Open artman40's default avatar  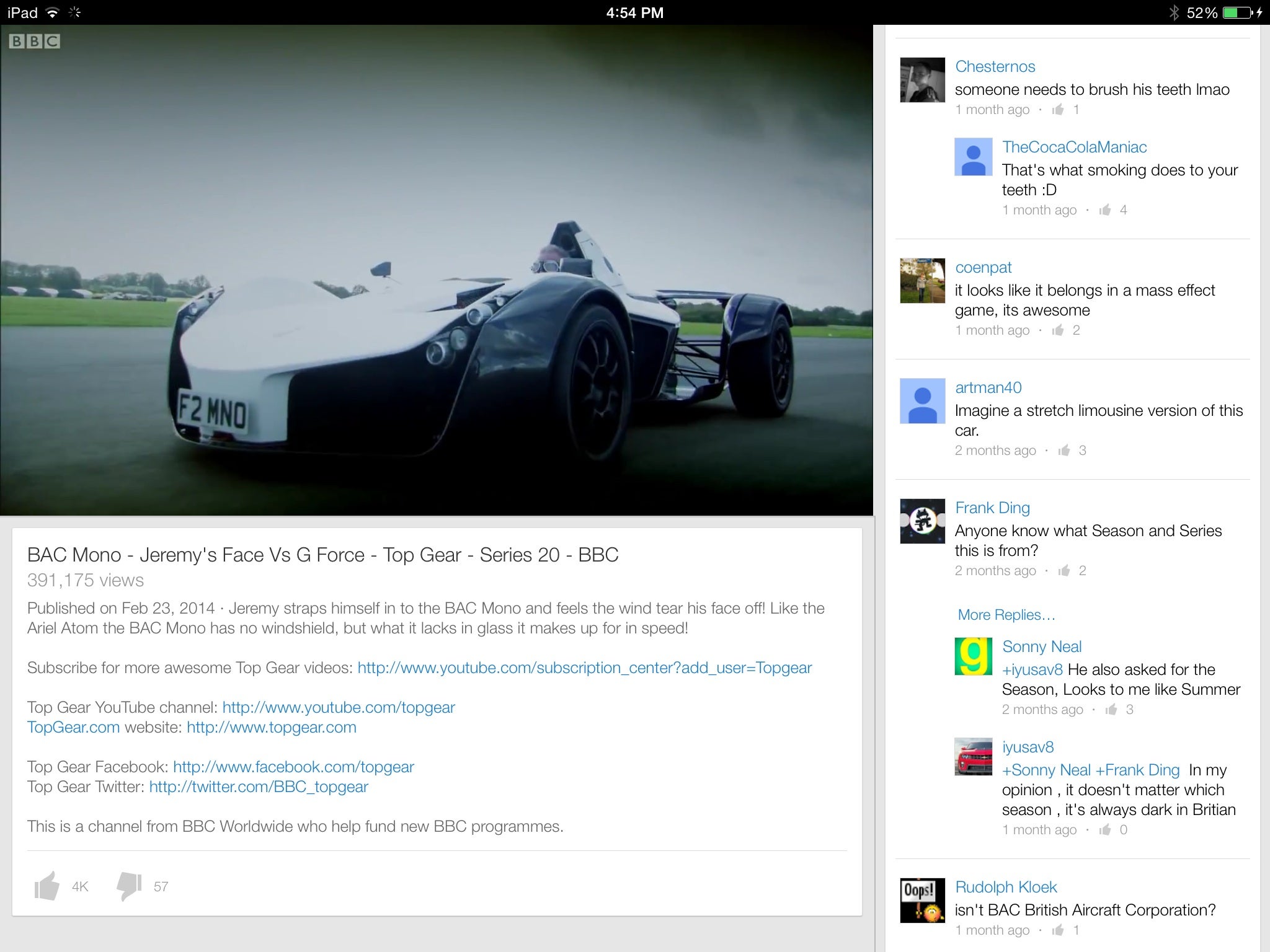click(x=923, y=401)
